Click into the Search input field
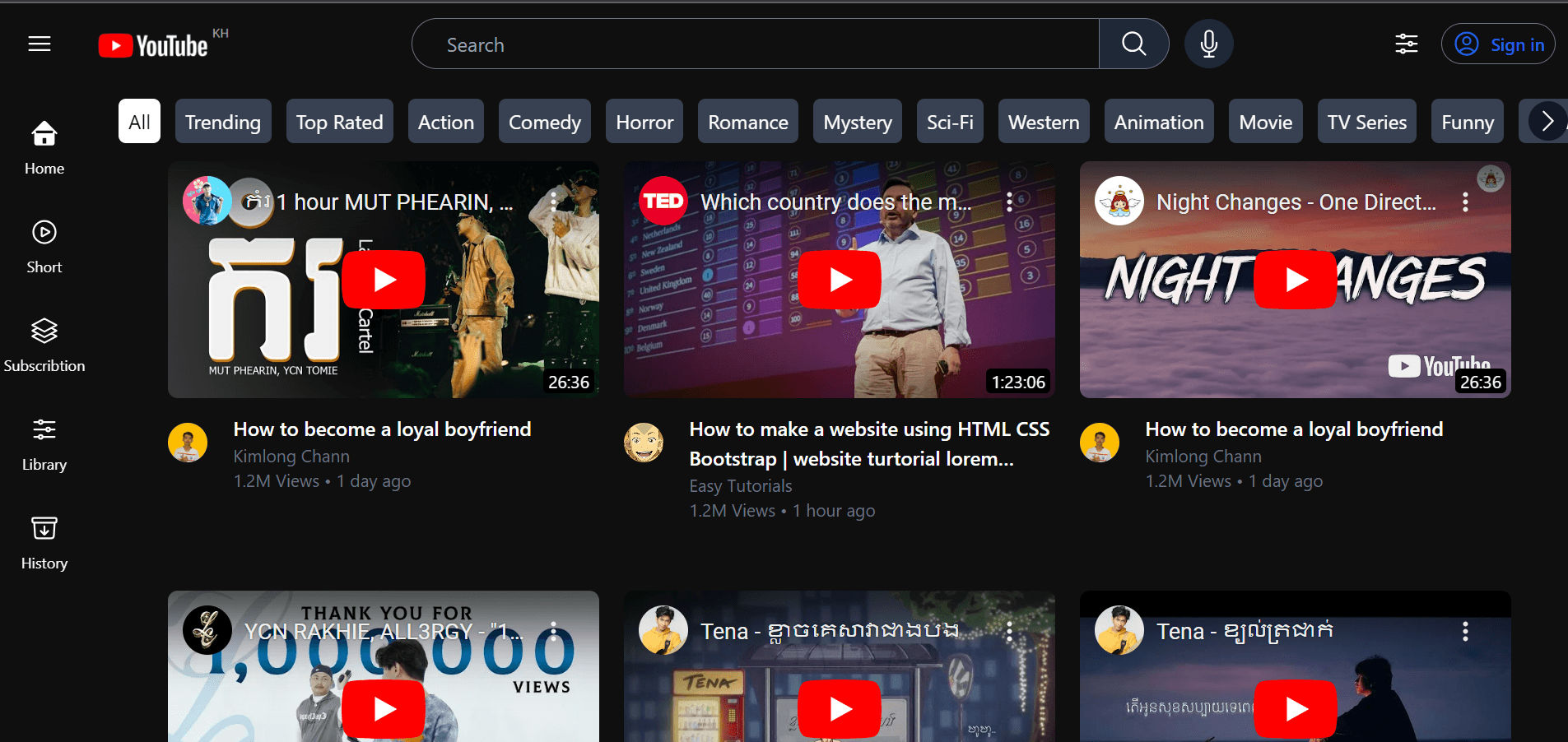This screenshot has width=1568, height=742. (x=755, y=44)
